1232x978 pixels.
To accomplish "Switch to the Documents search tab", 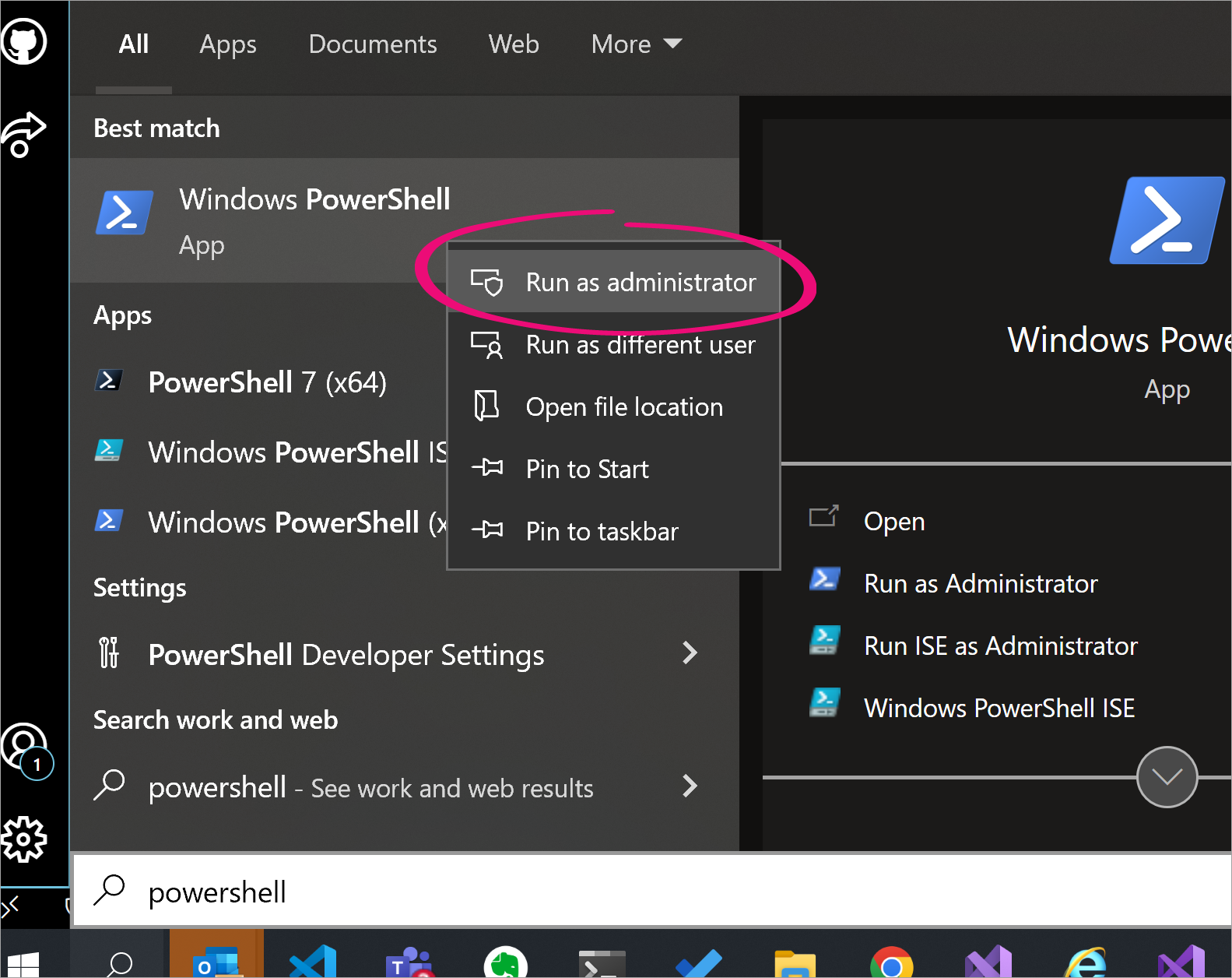I will click(x=372, y=44).
